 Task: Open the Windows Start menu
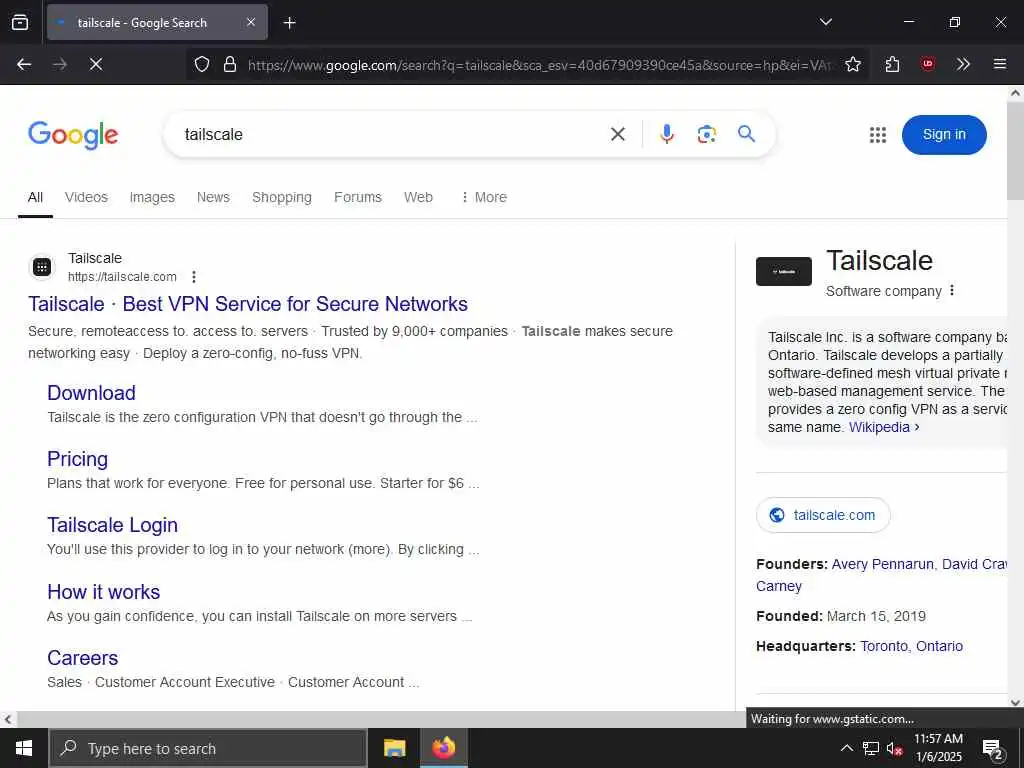coord(24,748)
